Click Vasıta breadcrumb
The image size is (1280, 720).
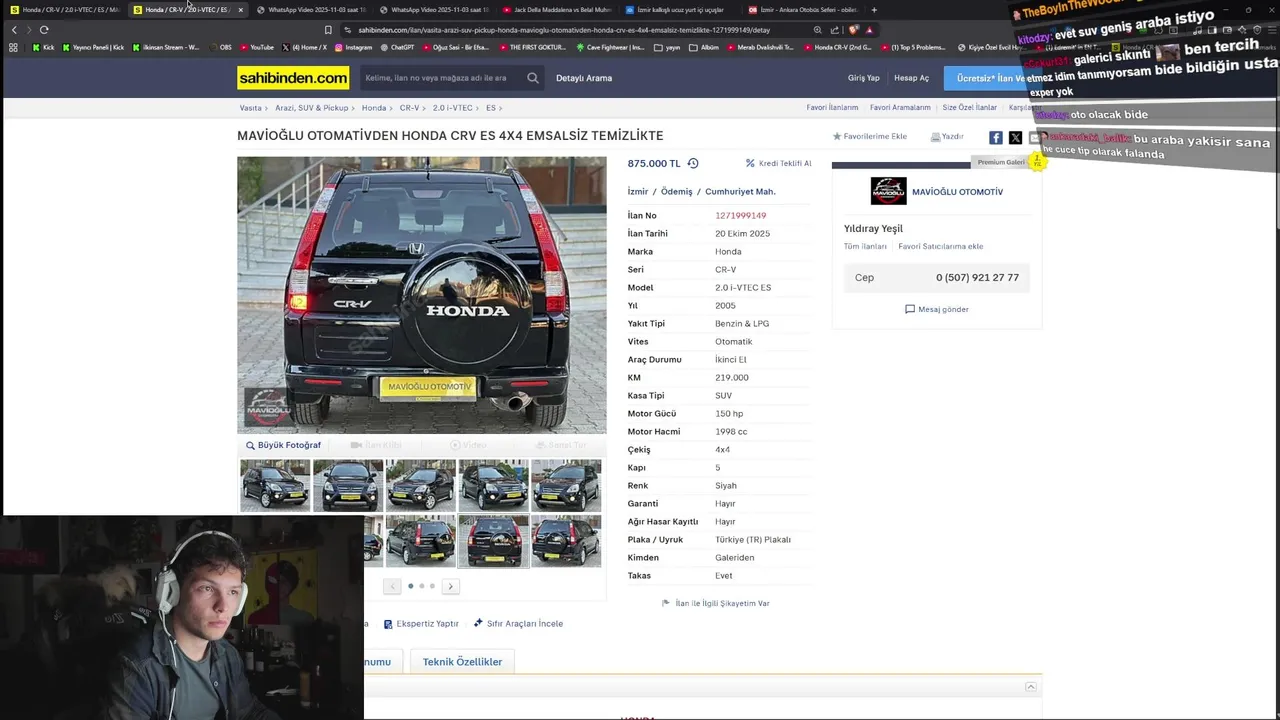click(x=250, y=108)
